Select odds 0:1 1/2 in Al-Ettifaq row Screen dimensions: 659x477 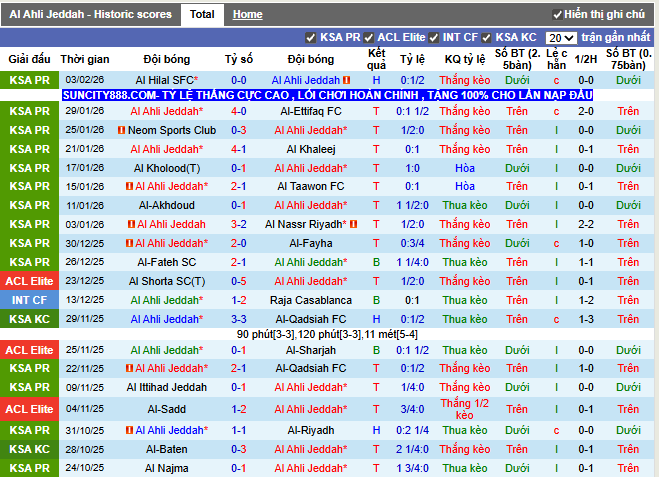[412, 111]
